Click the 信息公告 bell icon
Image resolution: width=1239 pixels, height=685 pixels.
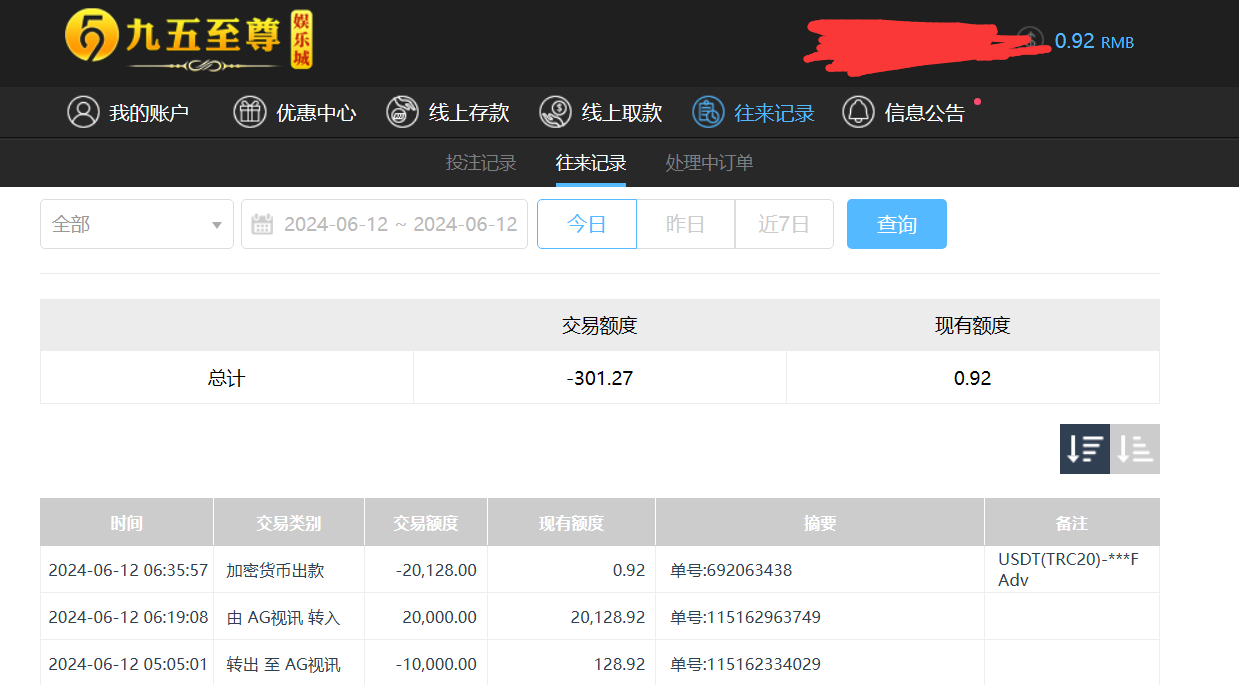click(858, 112)
